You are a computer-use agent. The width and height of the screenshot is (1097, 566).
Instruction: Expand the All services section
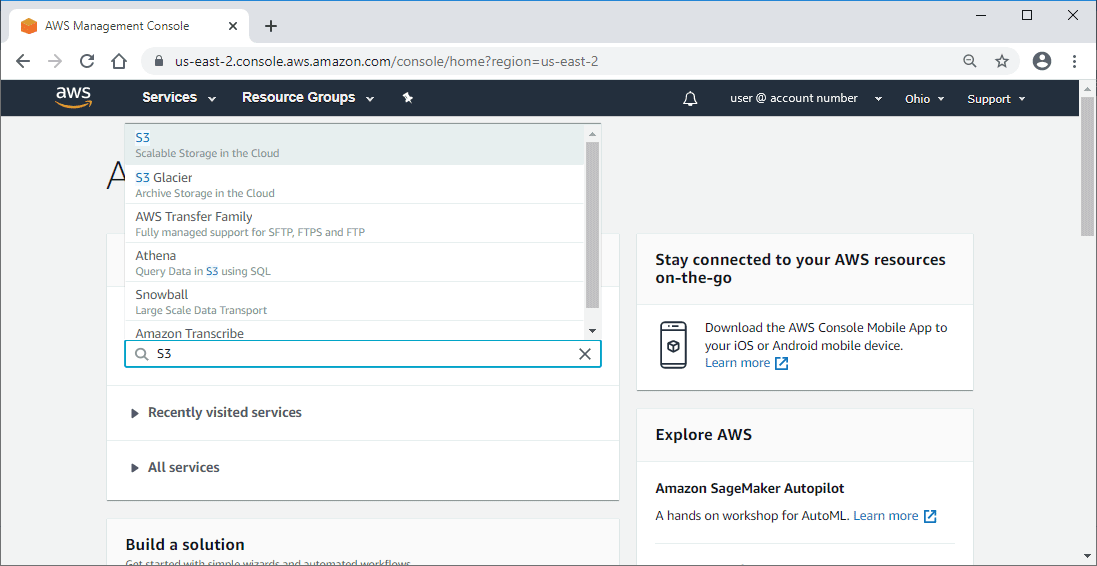[x=175, y=467]
